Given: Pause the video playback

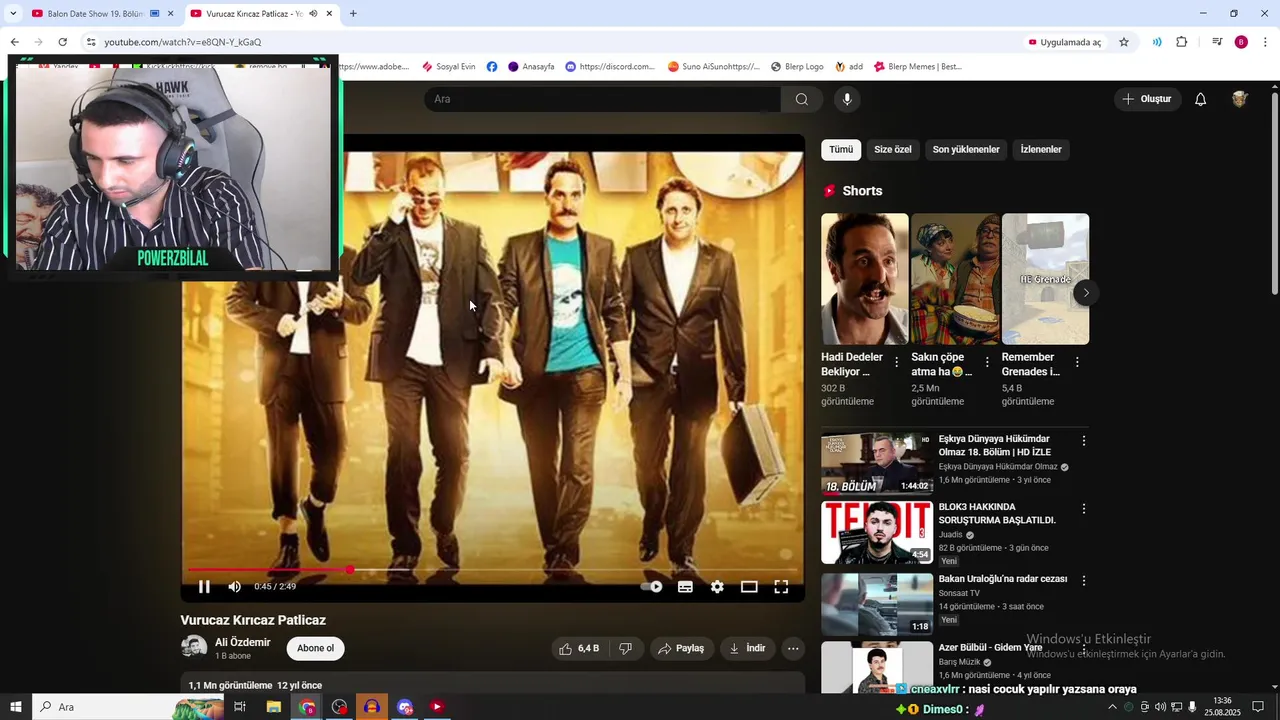Looking at the screenshot, I should 204,587.
